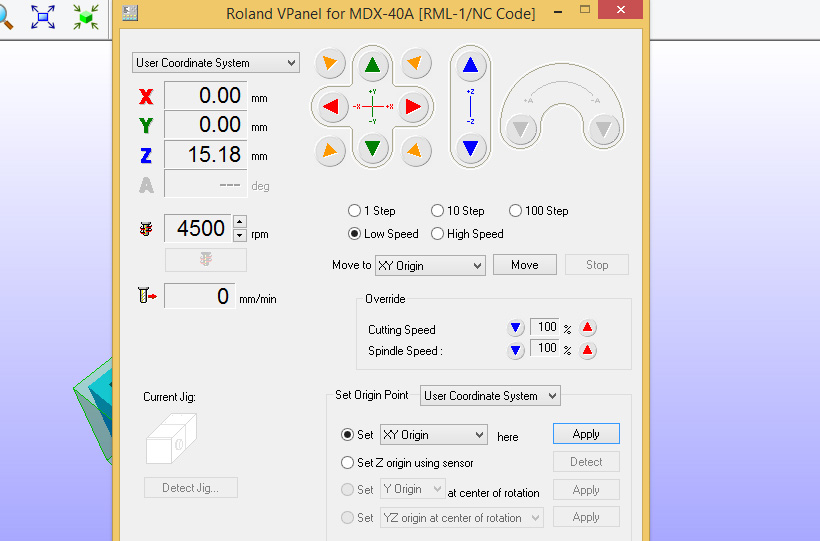The height and width of the screenshot is (541, 820).
Task: Increase spindle rpm with up stepper
Action: tap(240, 222)
